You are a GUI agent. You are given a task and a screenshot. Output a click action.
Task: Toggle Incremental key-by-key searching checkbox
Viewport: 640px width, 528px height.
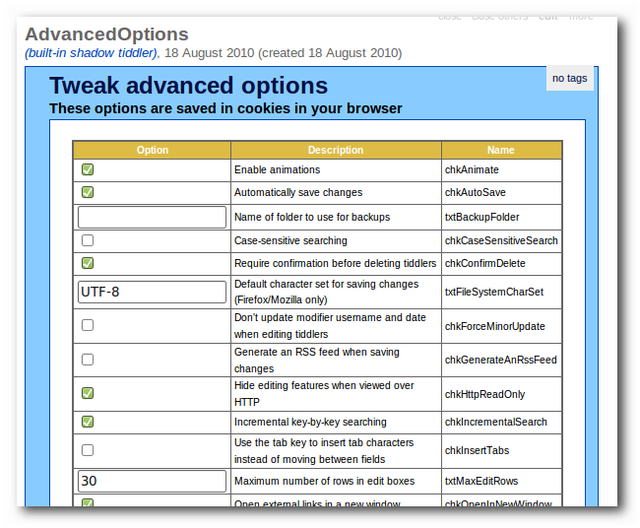[x=88, y=422]
